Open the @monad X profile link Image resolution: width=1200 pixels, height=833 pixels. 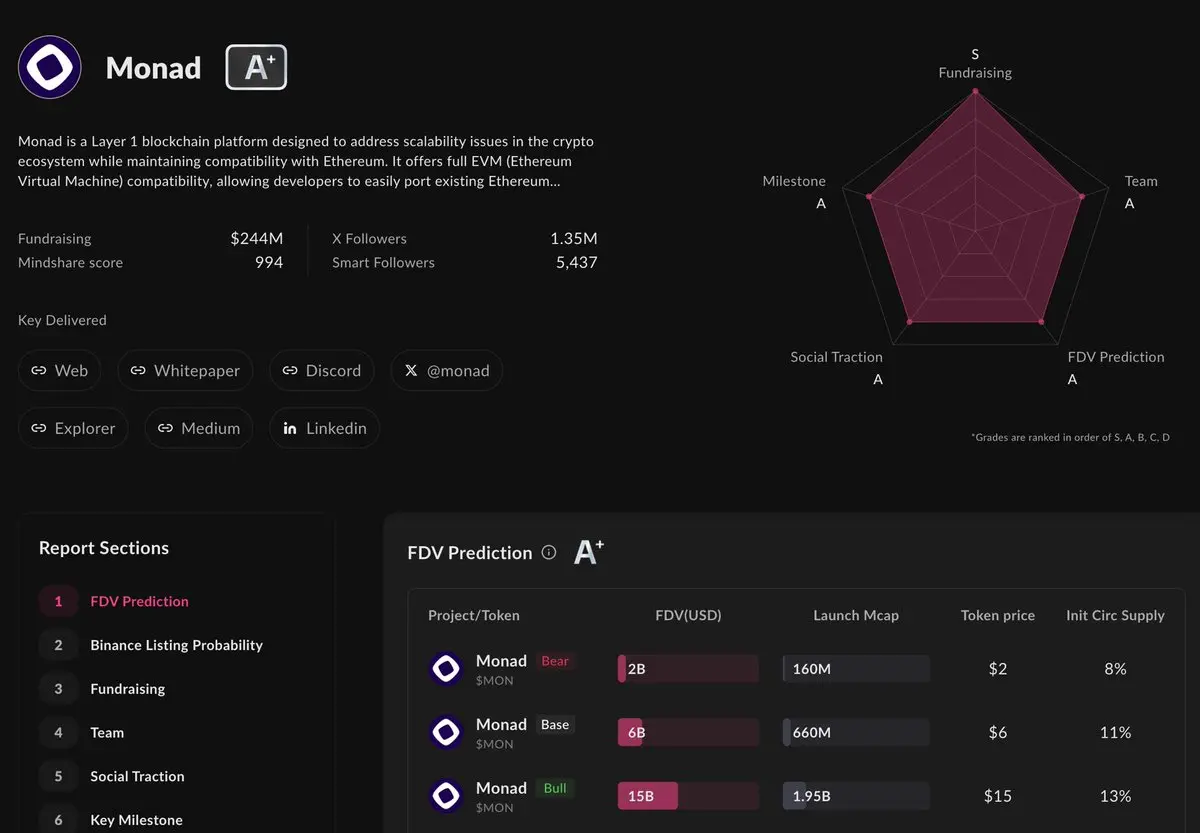tap(446, 370)
